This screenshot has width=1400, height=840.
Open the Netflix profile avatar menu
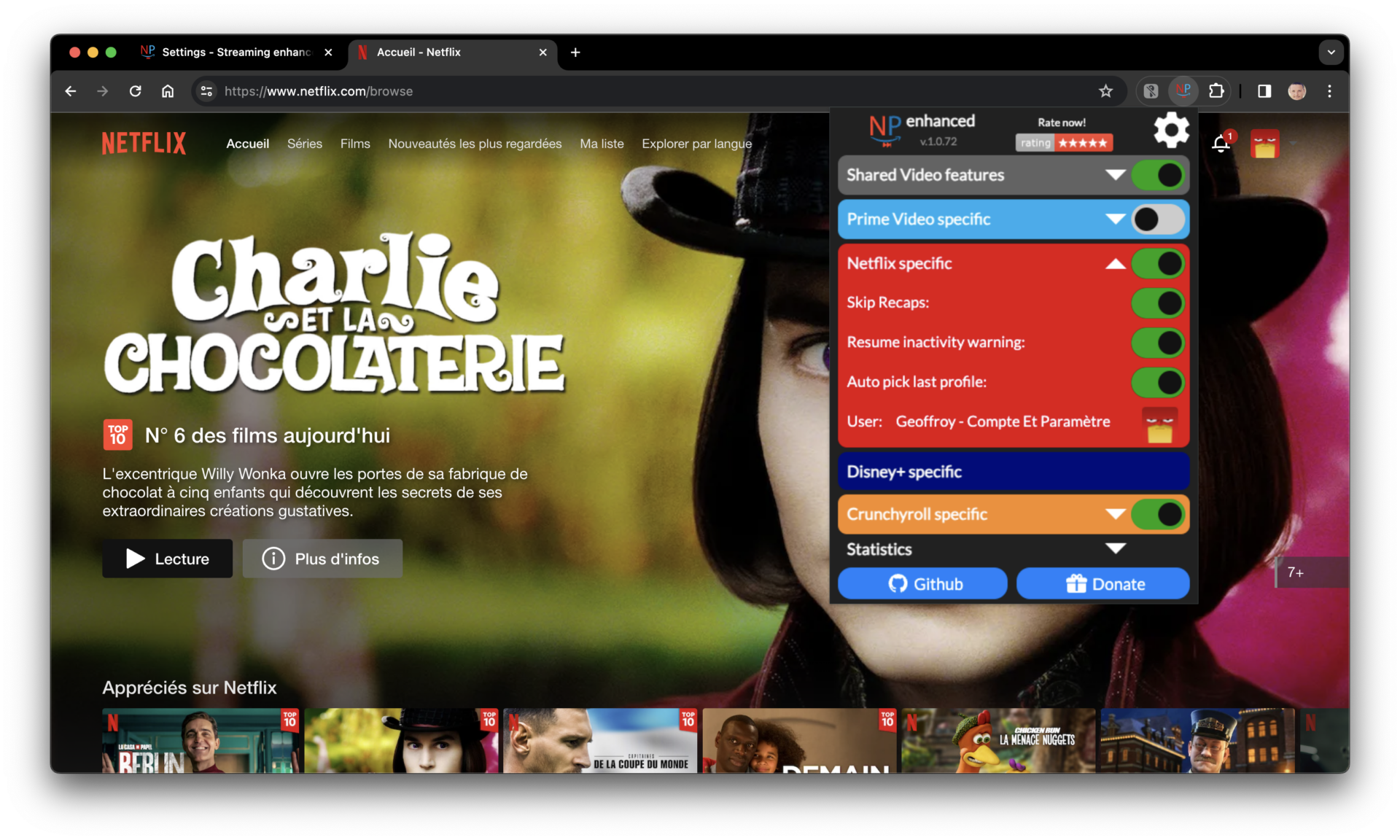point(1265,144)
